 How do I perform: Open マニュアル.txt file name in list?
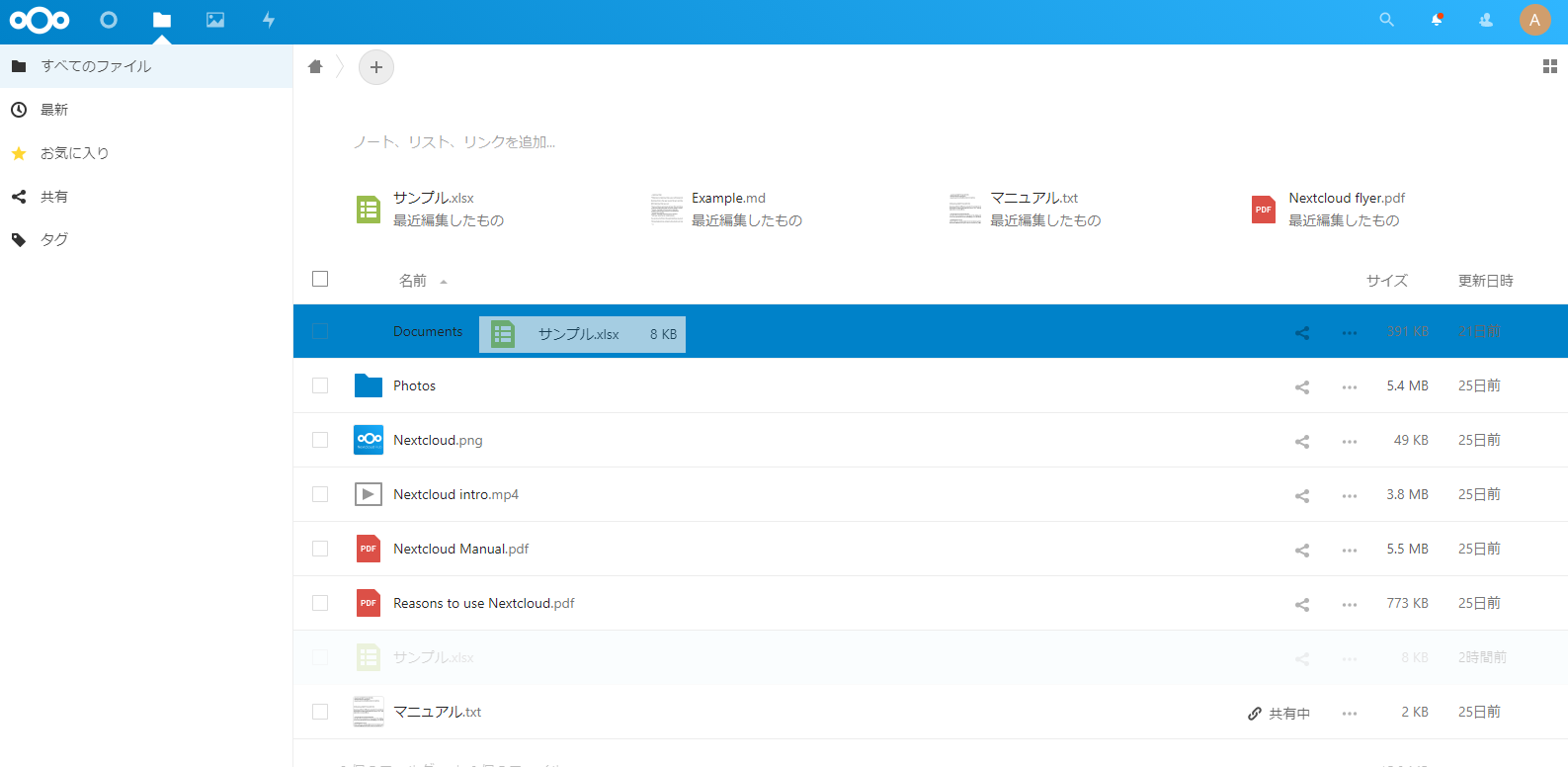[x=437, y=712]
